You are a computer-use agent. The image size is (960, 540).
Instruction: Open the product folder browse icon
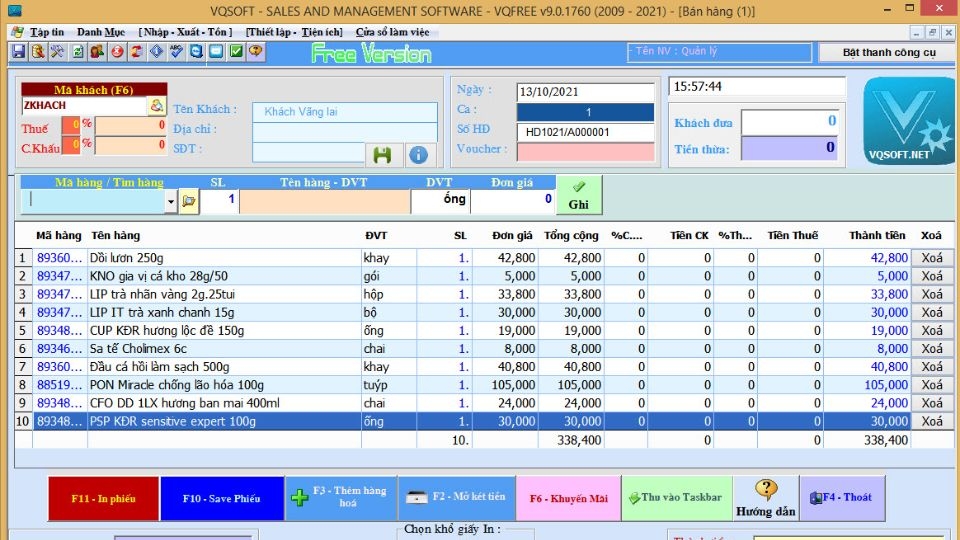coord(189,201)
